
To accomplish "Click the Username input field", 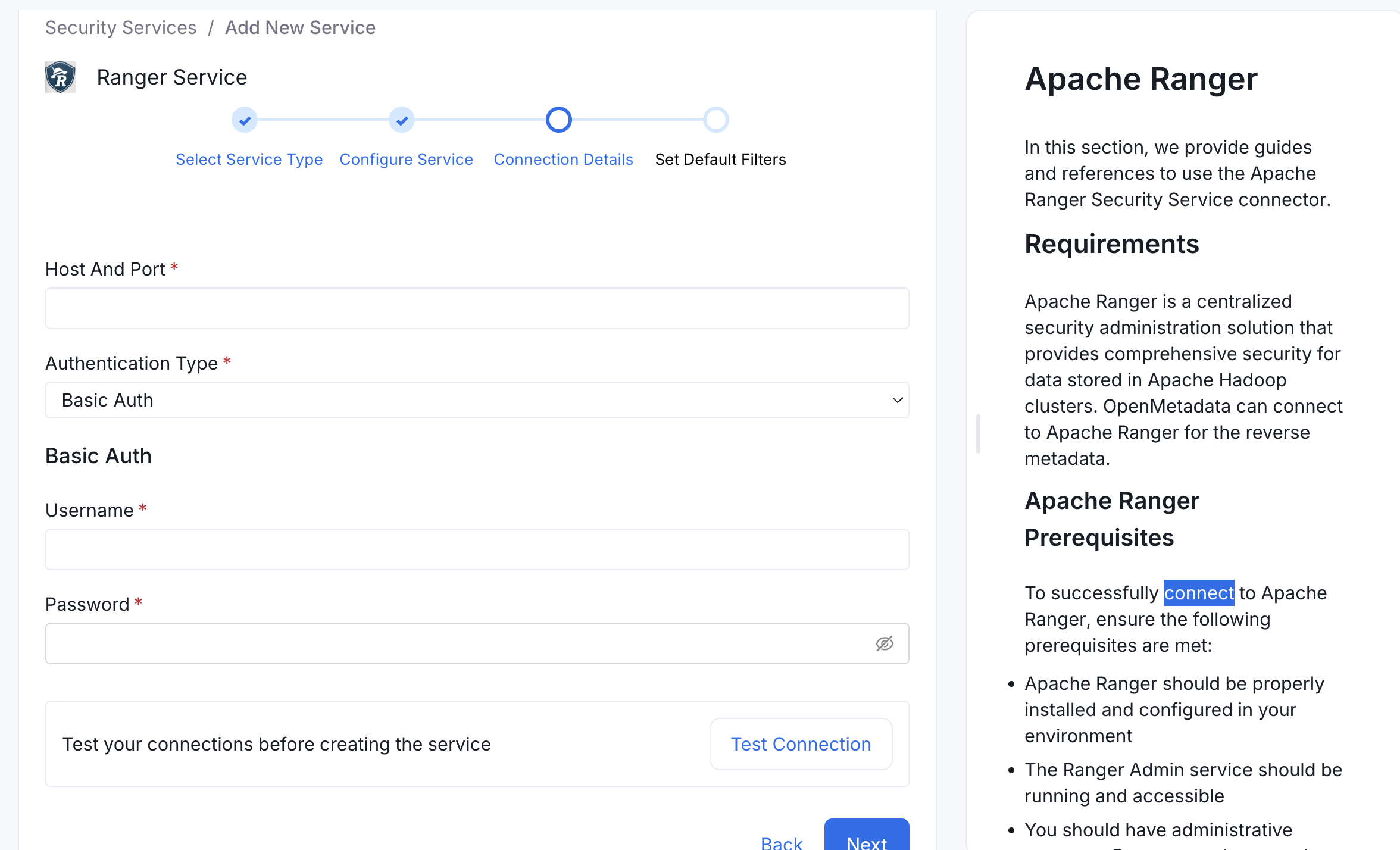I will point(476,549).
